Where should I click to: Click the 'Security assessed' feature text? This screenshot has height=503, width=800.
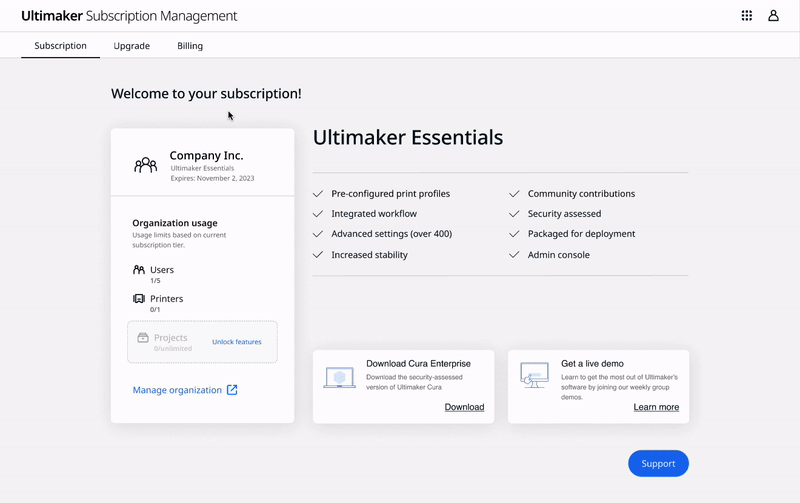pyautogui.click(x=564, y=214)
